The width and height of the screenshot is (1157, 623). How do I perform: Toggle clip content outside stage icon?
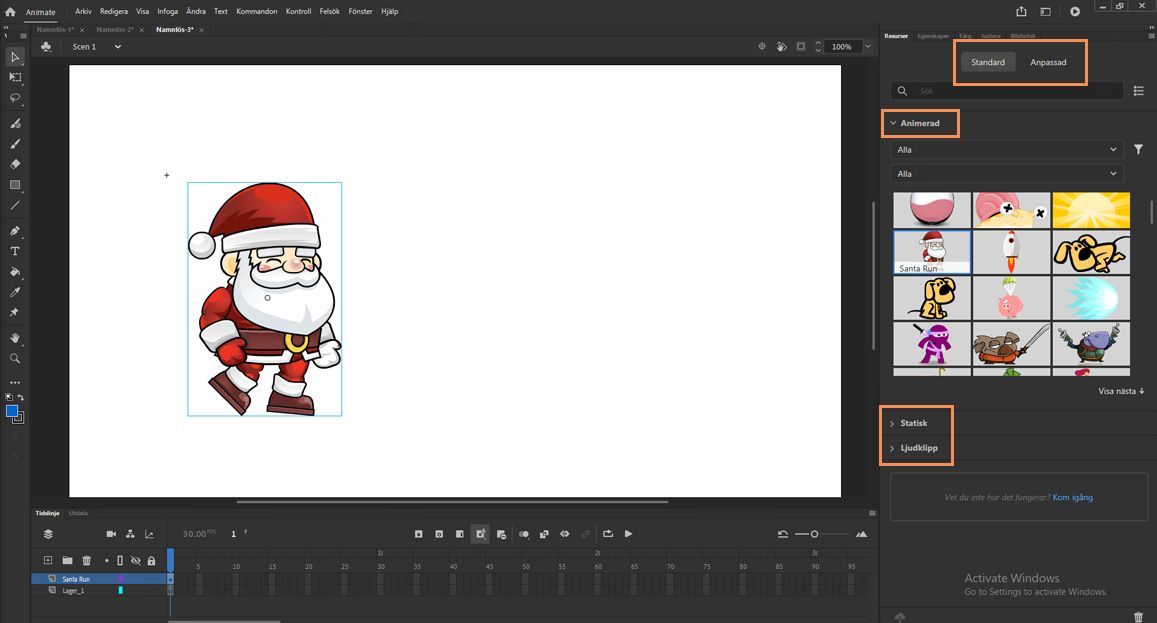[801, 47]
